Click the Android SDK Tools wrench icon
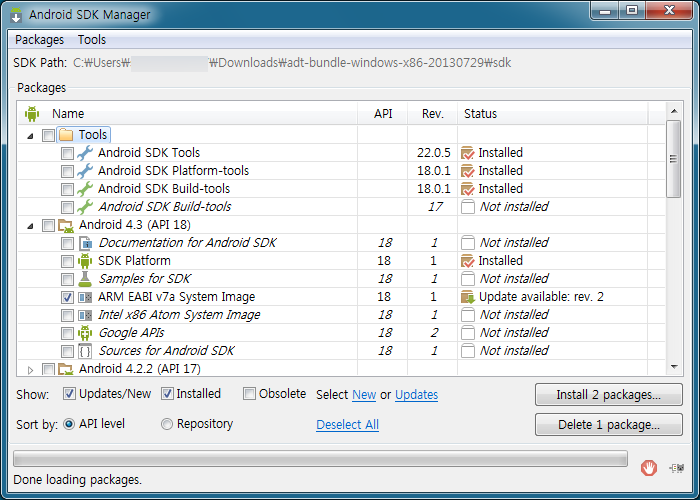 (x=85, y=153)
